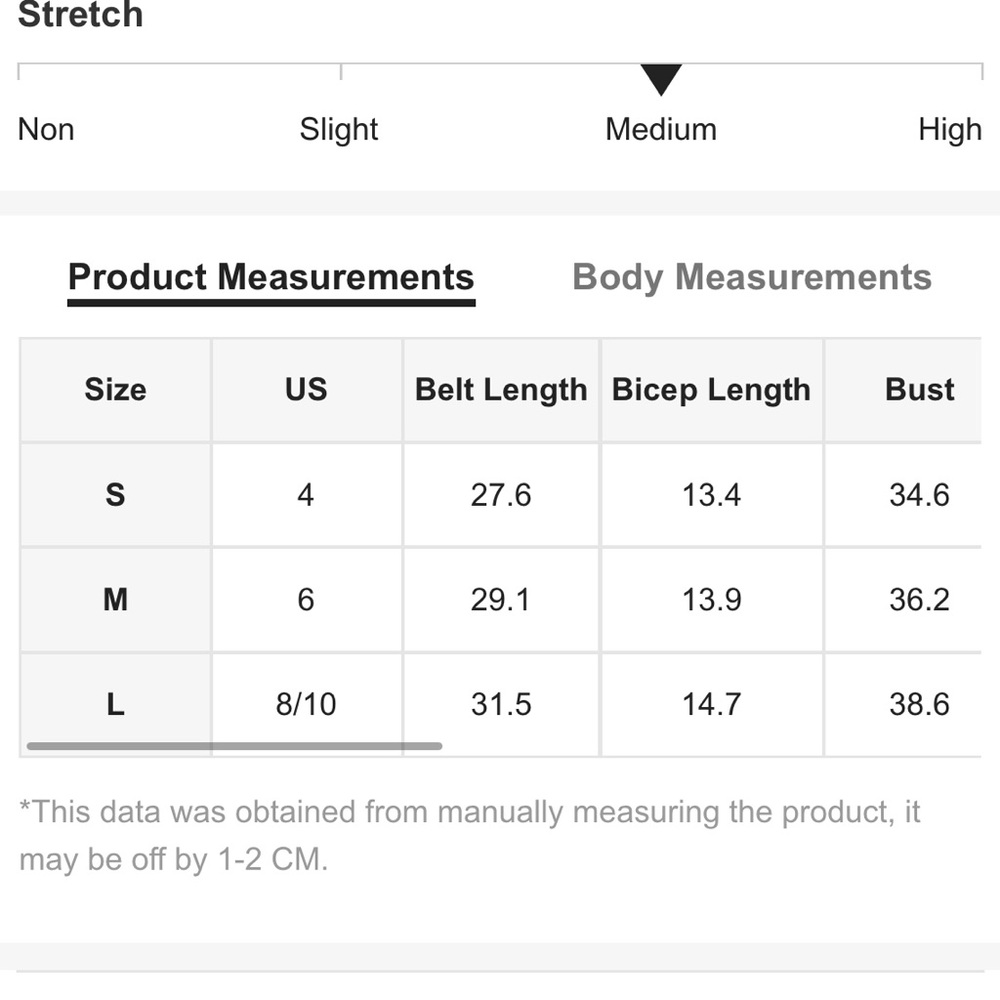This screenshot has height=1000, width=1000.
Task: Click the High stretch label
Action: 949,129
